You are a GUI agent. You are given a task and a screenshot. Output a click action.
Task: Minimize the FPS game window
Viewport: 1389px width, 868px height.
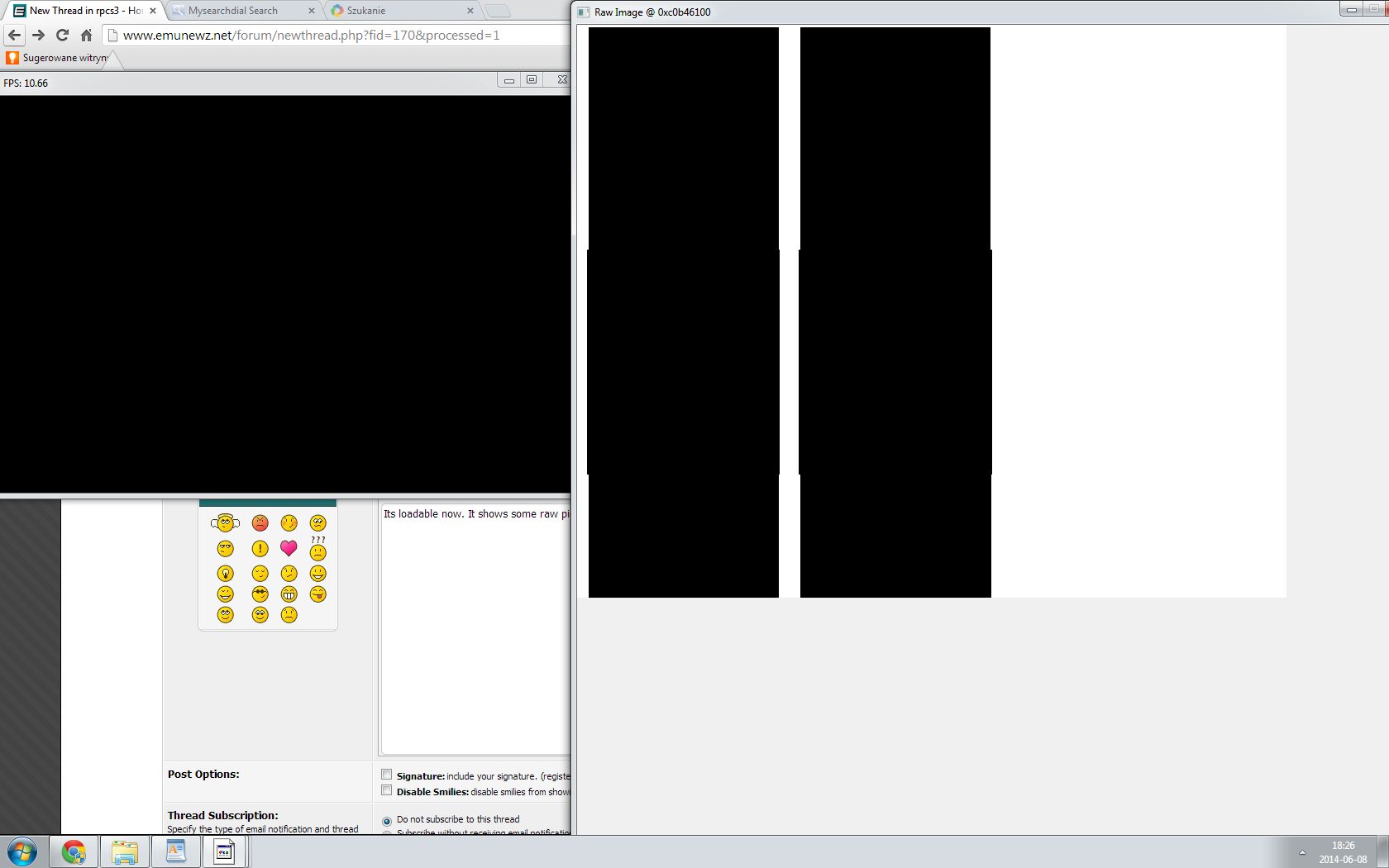509,79
